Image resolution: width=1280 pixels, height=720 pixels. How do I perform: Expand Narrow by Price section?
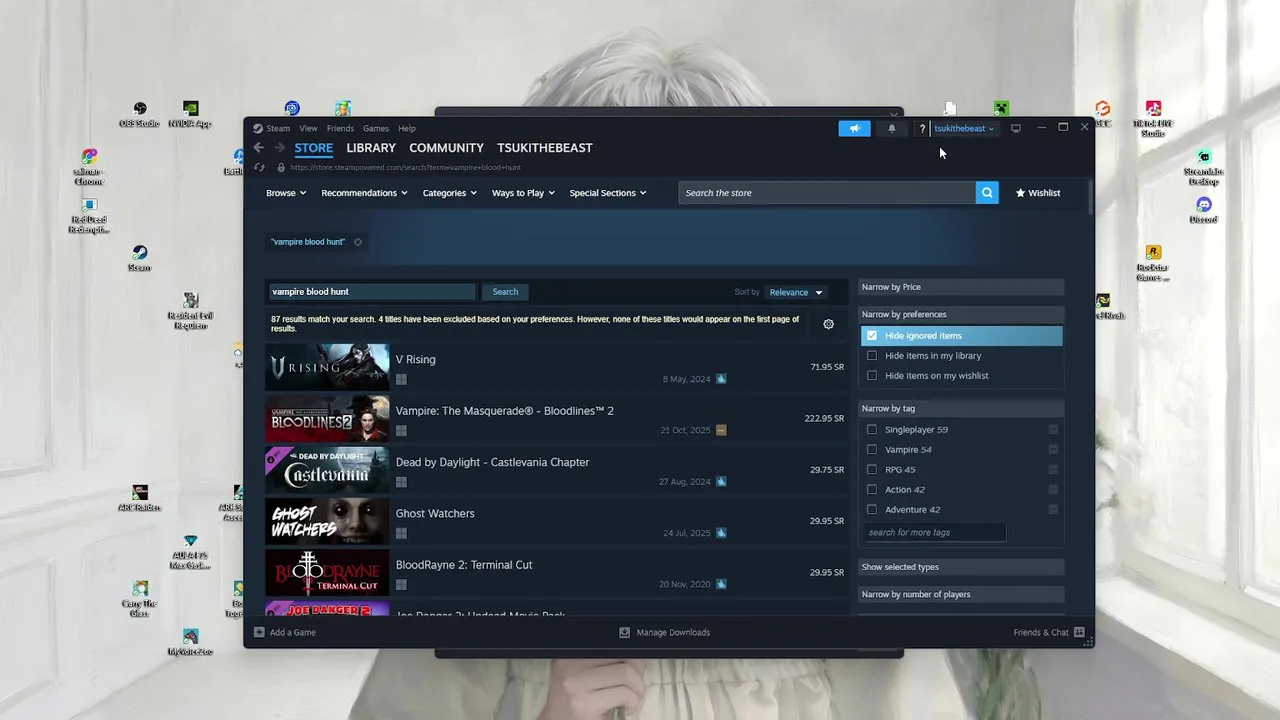pyautogui.click(x=961, y=287)
